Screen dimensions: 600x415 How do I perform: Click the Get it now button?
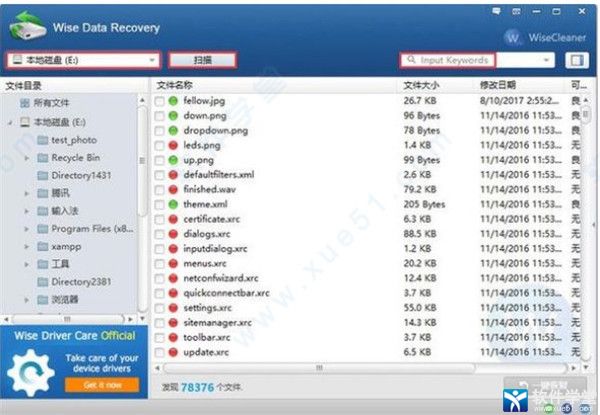click(102, 384)
